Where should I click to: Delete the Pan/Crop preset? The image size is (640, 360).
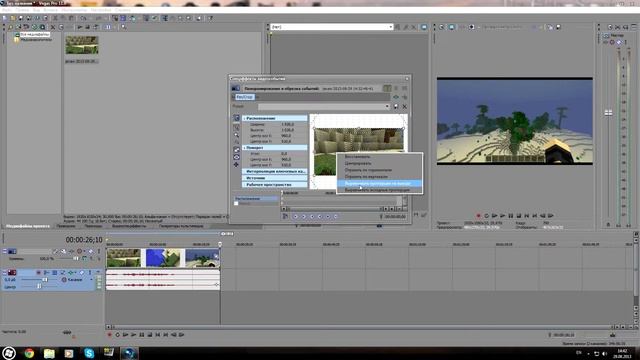click(x=404, y=107)
